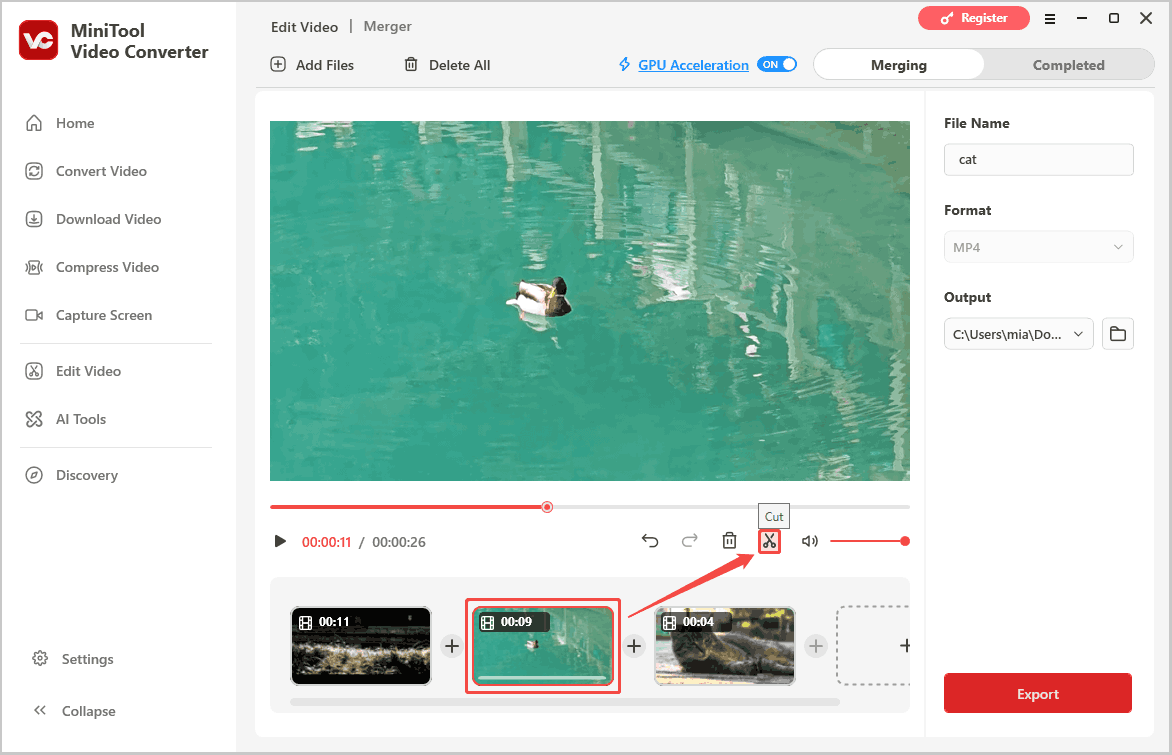Redo the last edit
Screen dimensions: 1172x755
coord(689,540)
